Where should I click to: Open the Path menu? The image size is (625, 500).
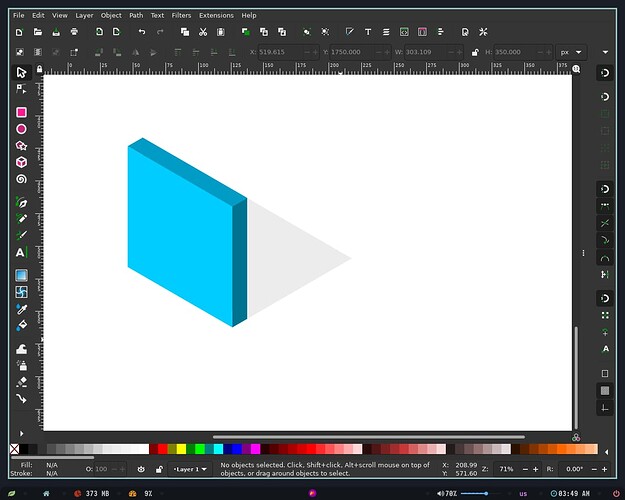pyautogui.click(x=136, y=15)
